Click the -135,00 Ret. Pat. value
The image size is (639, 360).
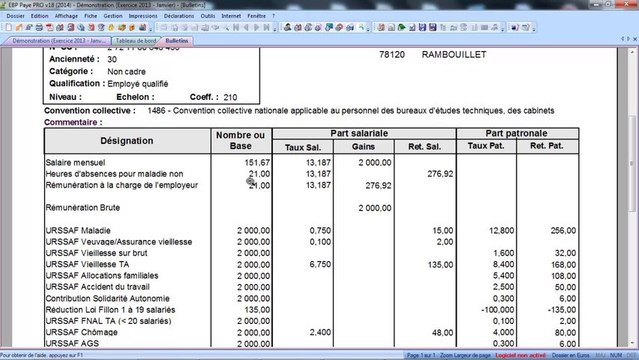562,309
